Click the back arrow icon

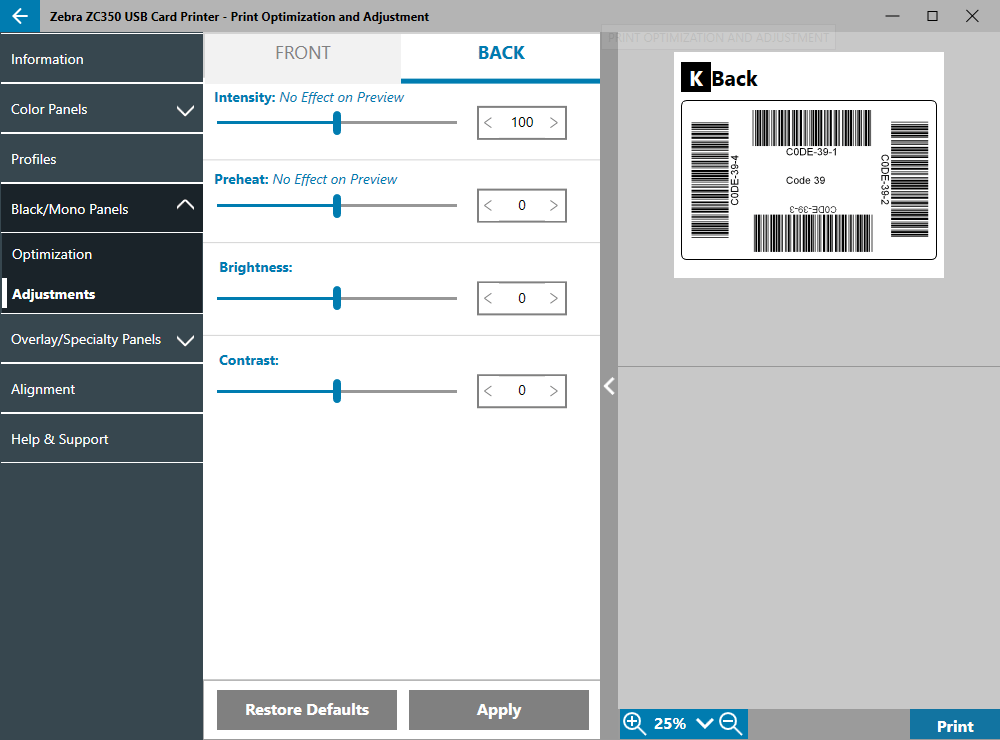[20, 17]
